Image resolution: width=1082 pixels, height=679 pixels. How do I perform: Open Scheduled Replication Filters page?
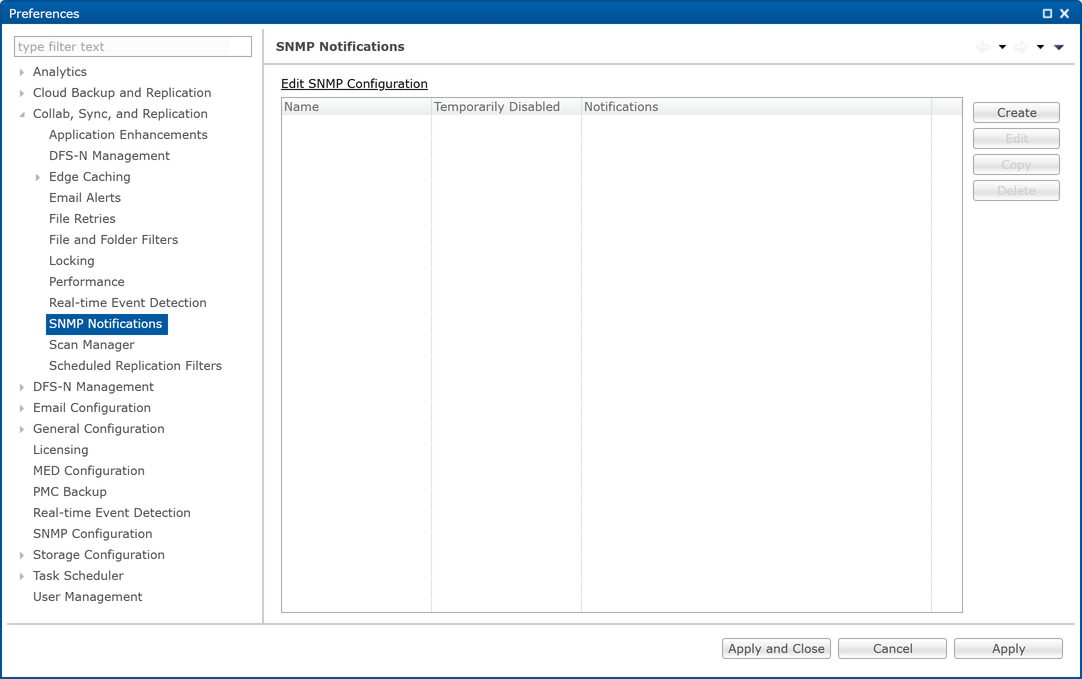click(x=135, y=366)
